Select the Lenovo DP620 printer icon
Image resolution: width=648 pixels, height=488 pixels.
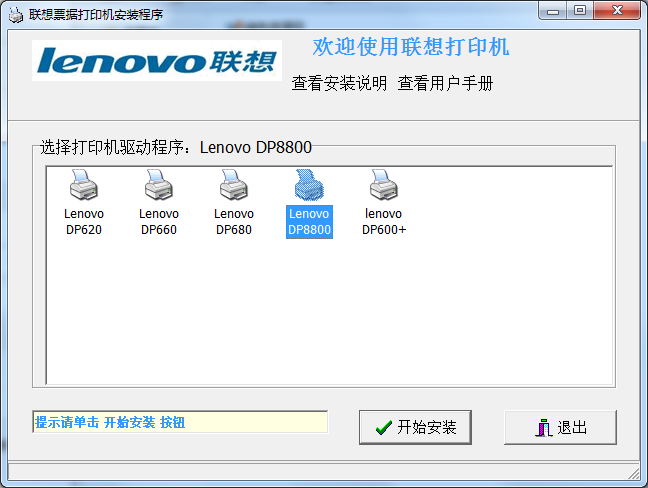[84, 185]
